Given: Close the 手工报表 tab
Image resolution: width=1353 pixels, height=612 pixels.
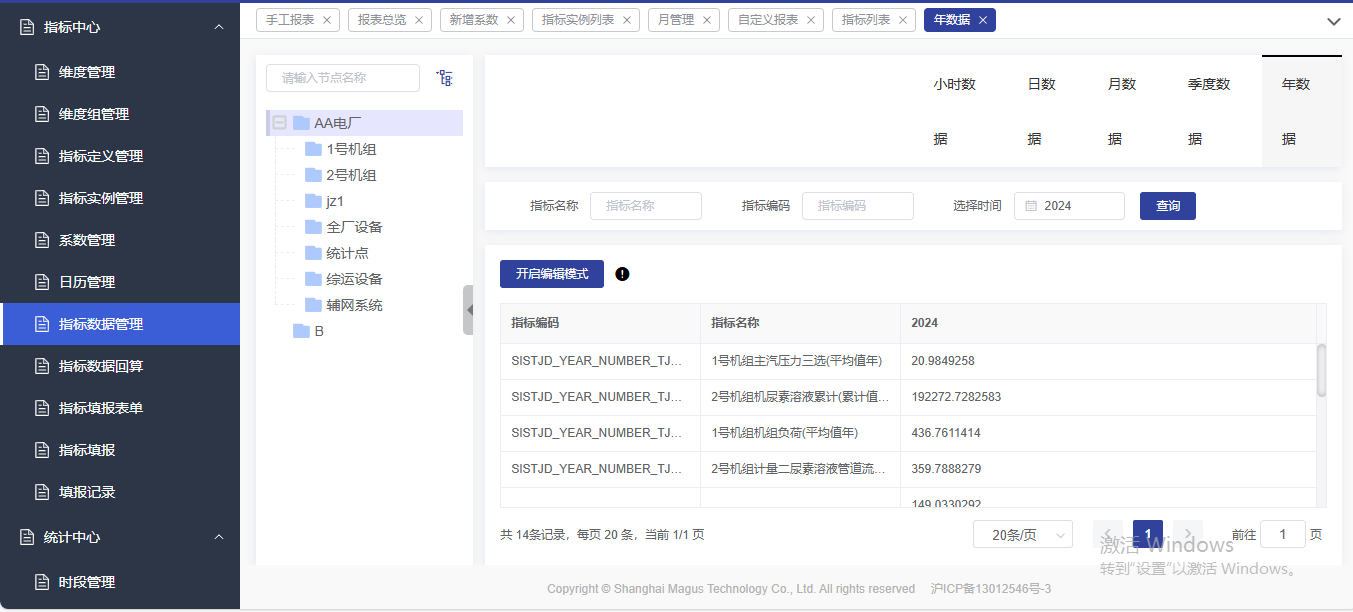Looking at the screenshot, I should [x=327, y=20].
